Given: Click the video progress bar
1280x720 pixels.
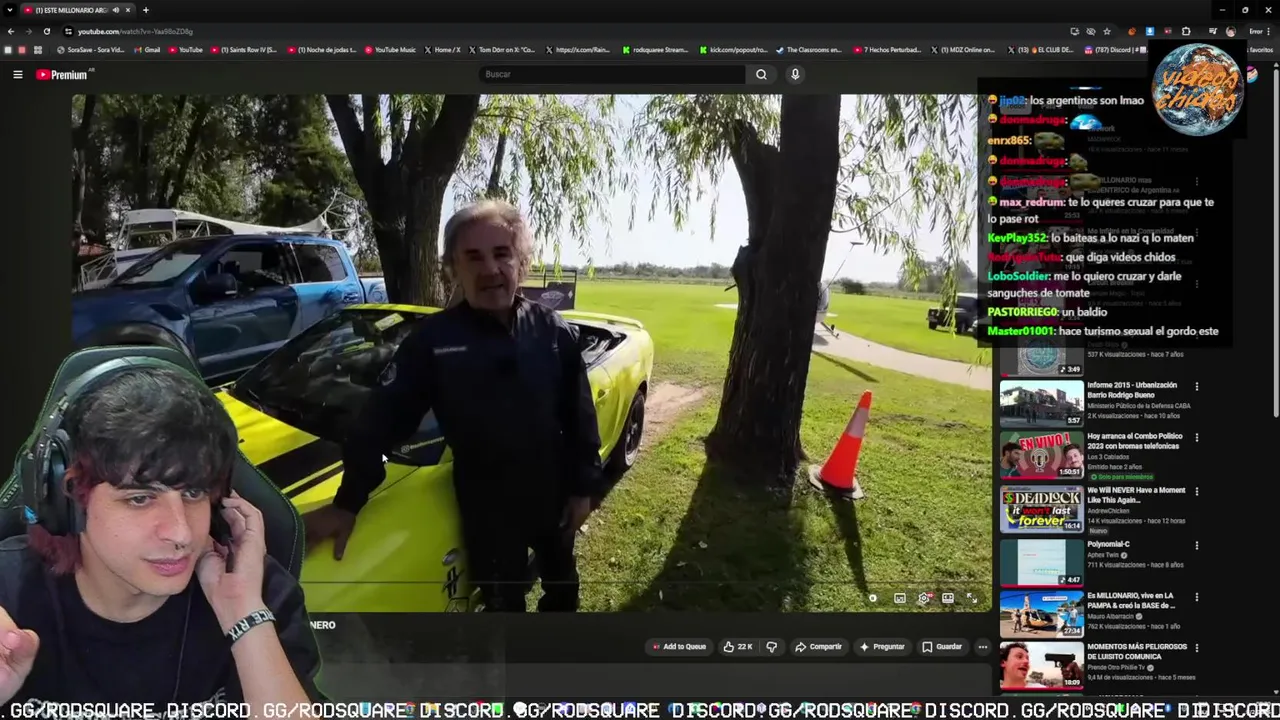Looking at the screenshot, I should (x=530, y=584).
